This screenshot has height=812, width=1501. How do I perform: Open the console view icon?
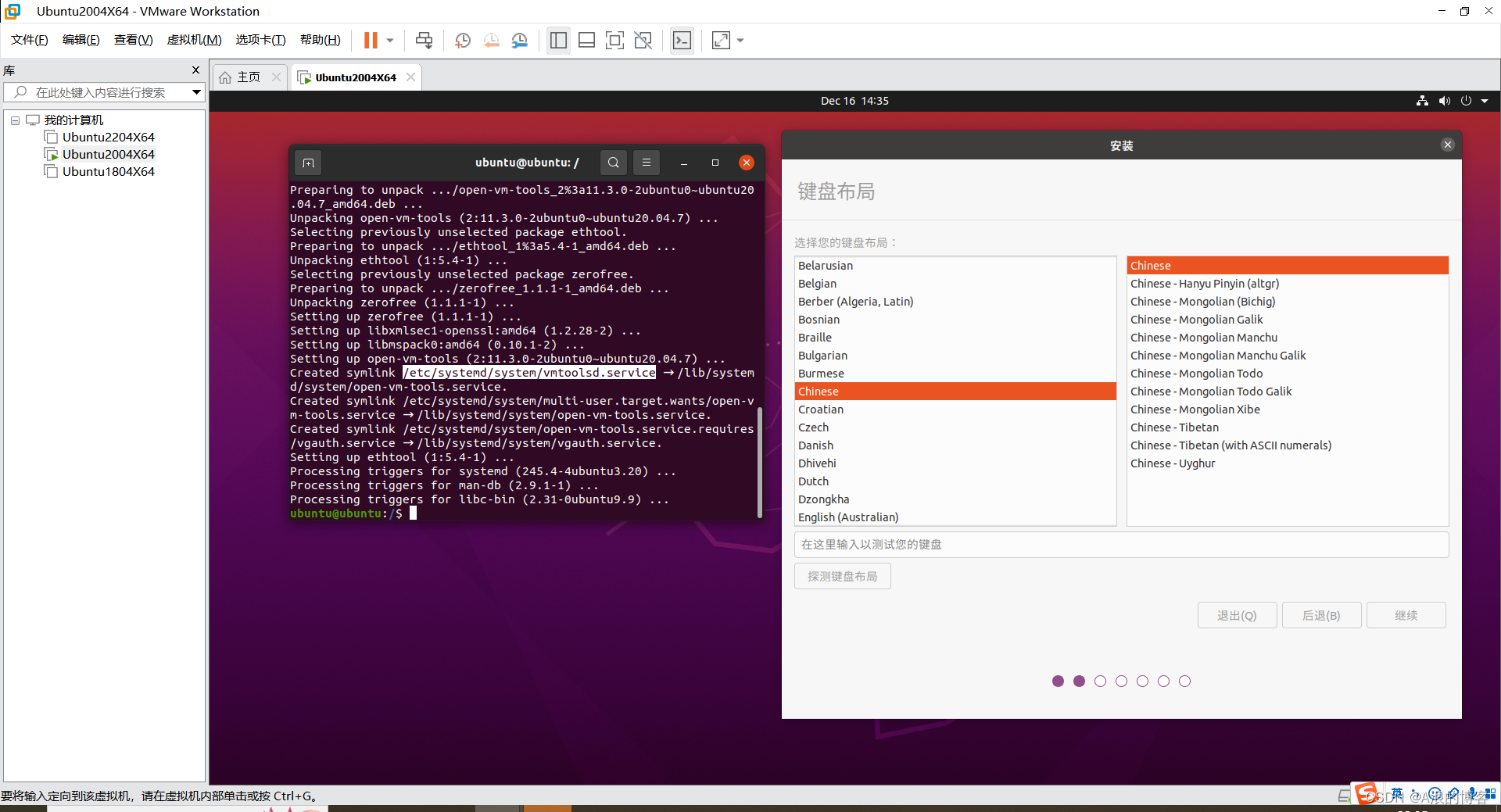682,40
